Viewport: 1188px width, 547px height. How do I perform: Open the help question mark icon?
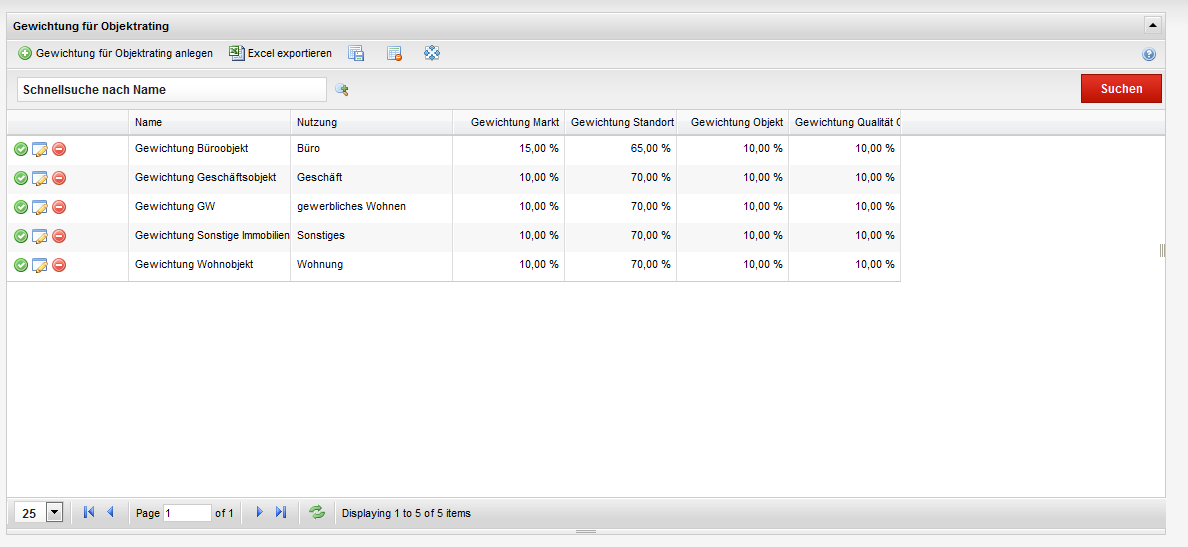[1149, 55]
